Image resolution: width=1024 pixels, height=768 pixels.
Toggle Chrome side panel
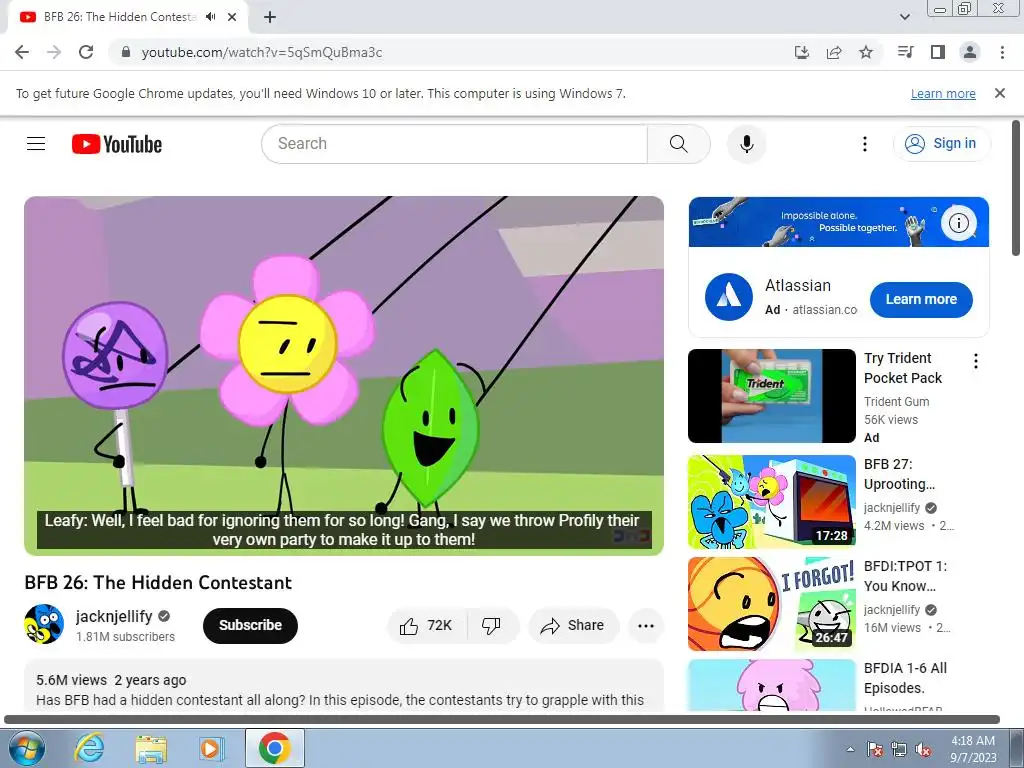[938, 52]
